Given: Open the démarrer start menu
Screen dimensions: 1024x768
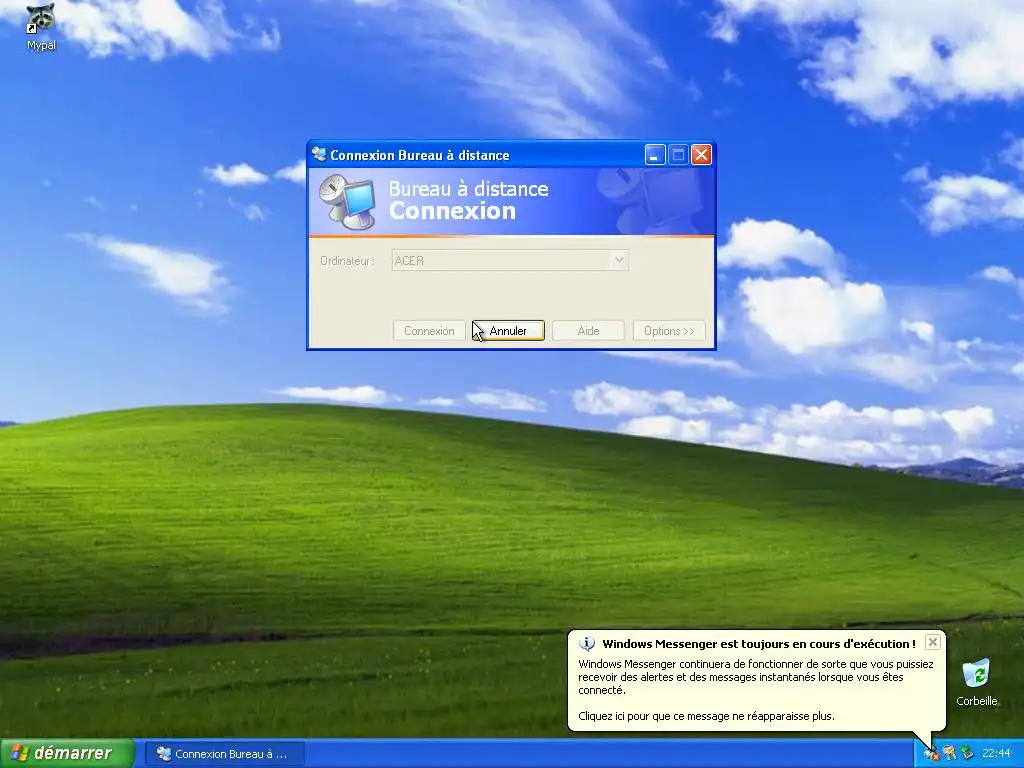Looking at the screenshot, I should tap(67, 753).
